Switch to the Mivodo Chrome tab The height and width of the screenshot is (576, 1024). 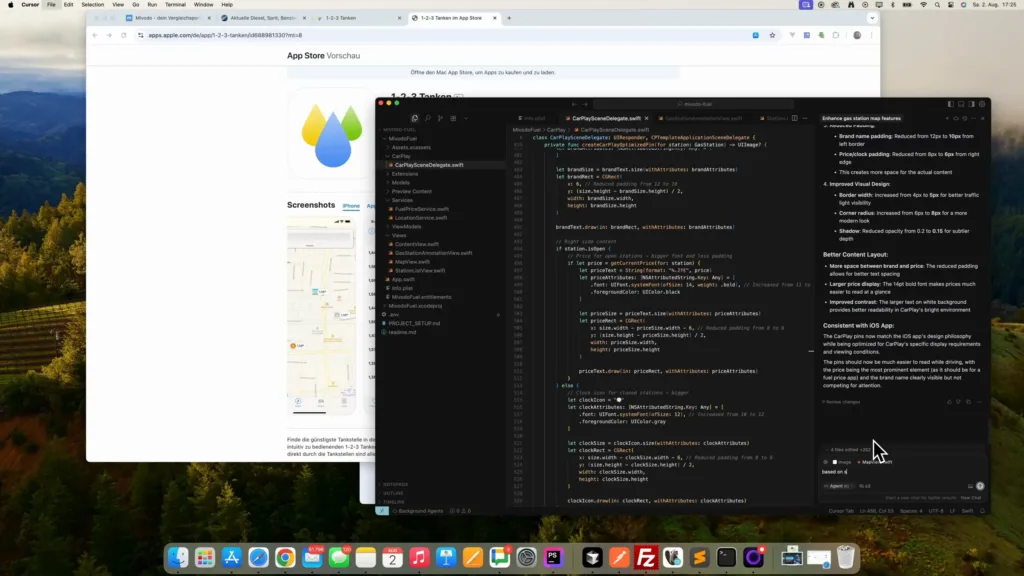point(168,18)
